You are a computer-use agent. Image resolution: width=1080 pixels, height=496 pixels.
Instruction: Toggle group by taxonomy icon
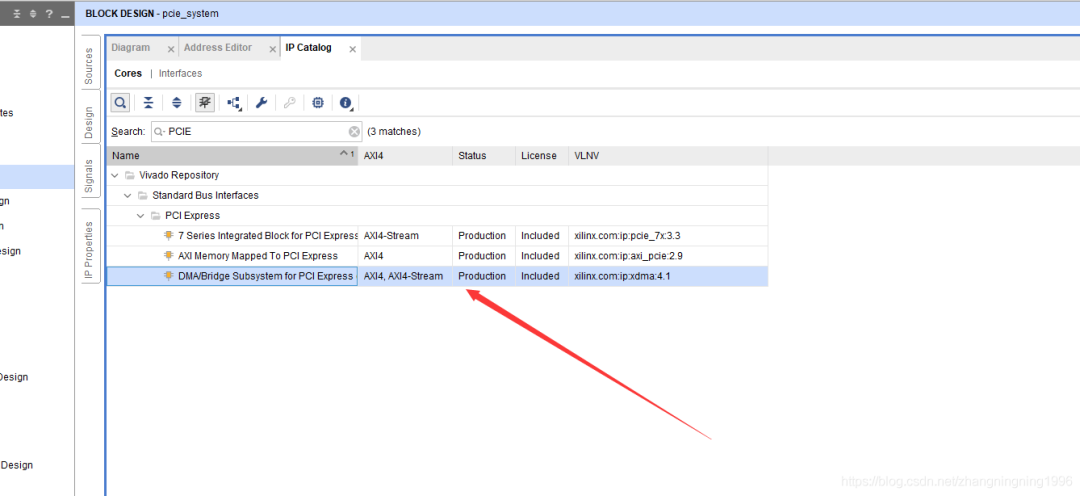[x=204, y=103]
